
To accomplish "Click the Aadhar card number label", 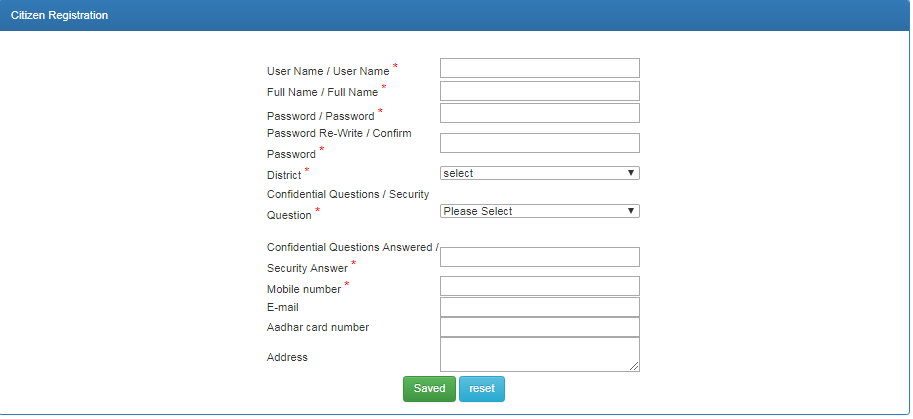I will tap(318, 327).
